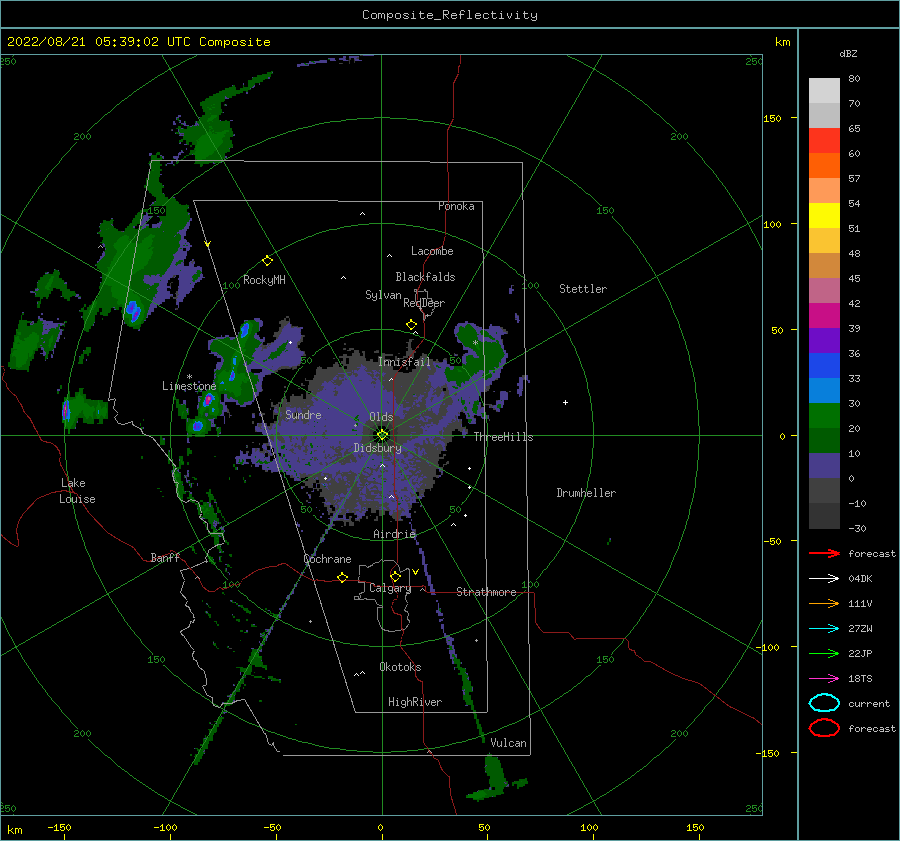The image size is (900, 841).
Task: Click the Olds city label
Action: click(381, 417)
